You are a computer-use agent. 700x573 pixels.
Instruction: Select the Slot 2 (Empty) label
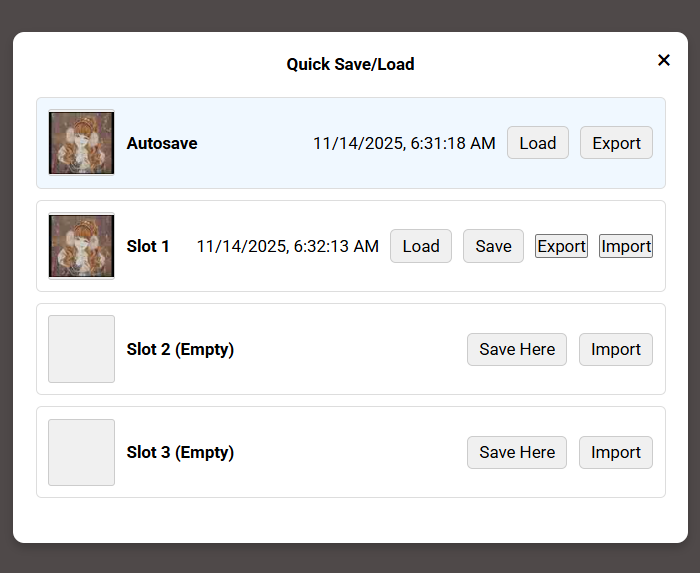180,349
